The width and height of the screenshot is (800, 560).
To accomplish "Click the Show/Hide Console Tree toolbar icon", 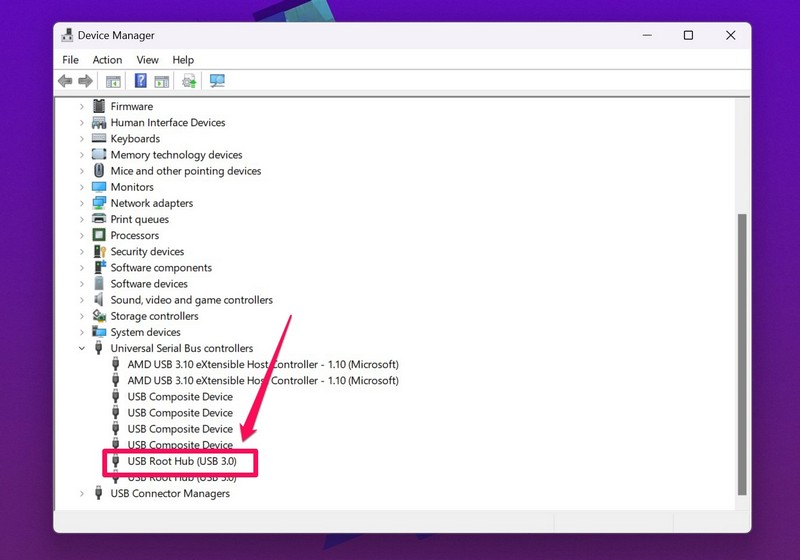I will click(x=113, y=81).
